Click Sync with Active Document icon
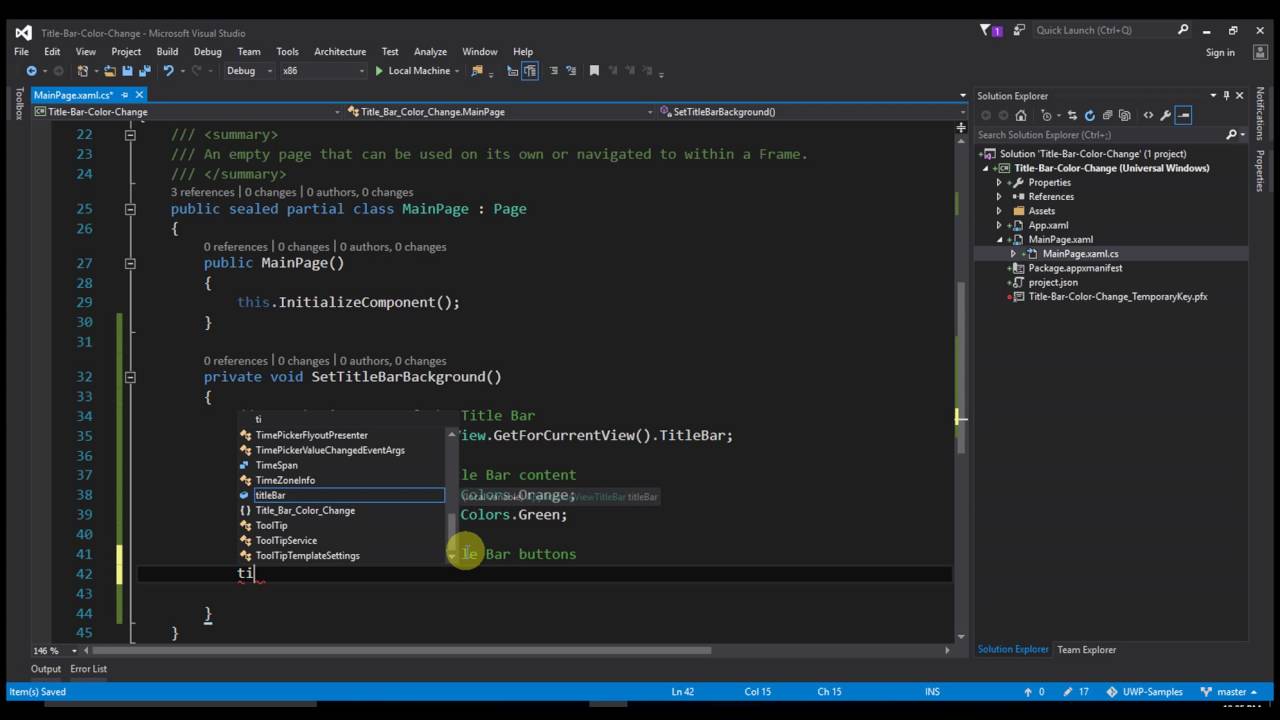This screenshot has width=1280, height=720. point(1072,115)
